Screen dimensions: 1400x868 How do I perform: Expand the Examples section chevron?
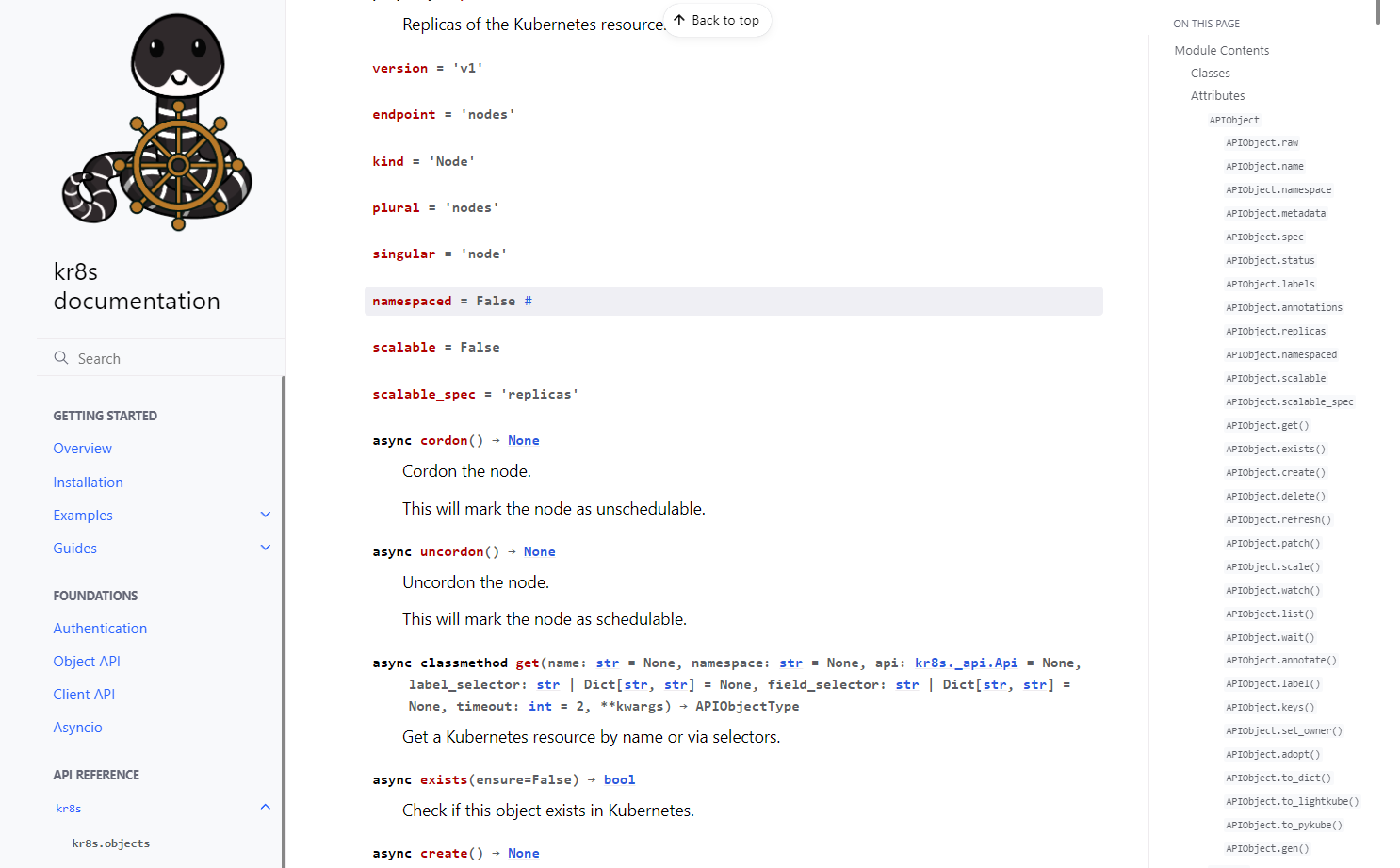pyautogui.click(x=266, y=515)
